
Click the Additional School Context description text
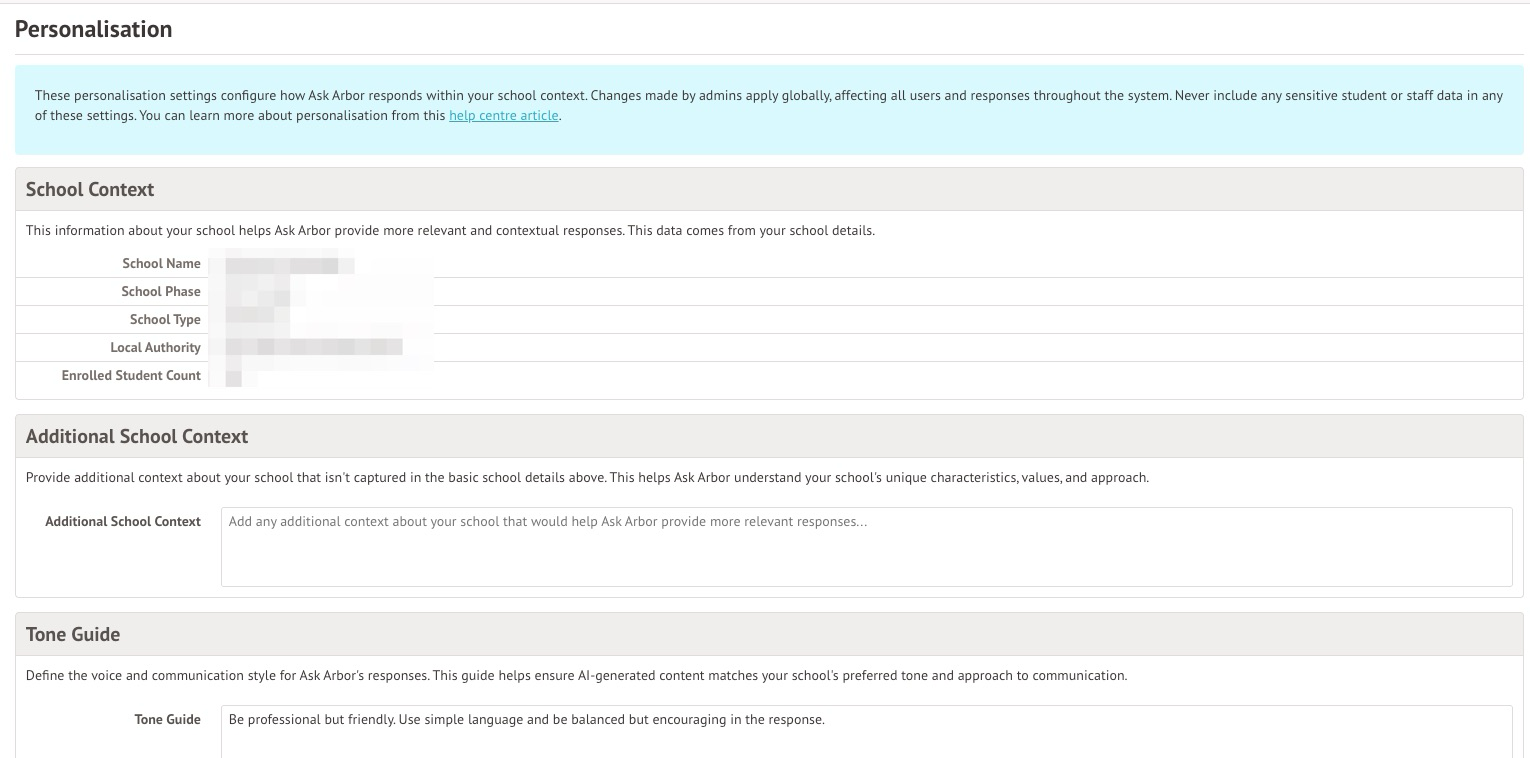(587, 478)
